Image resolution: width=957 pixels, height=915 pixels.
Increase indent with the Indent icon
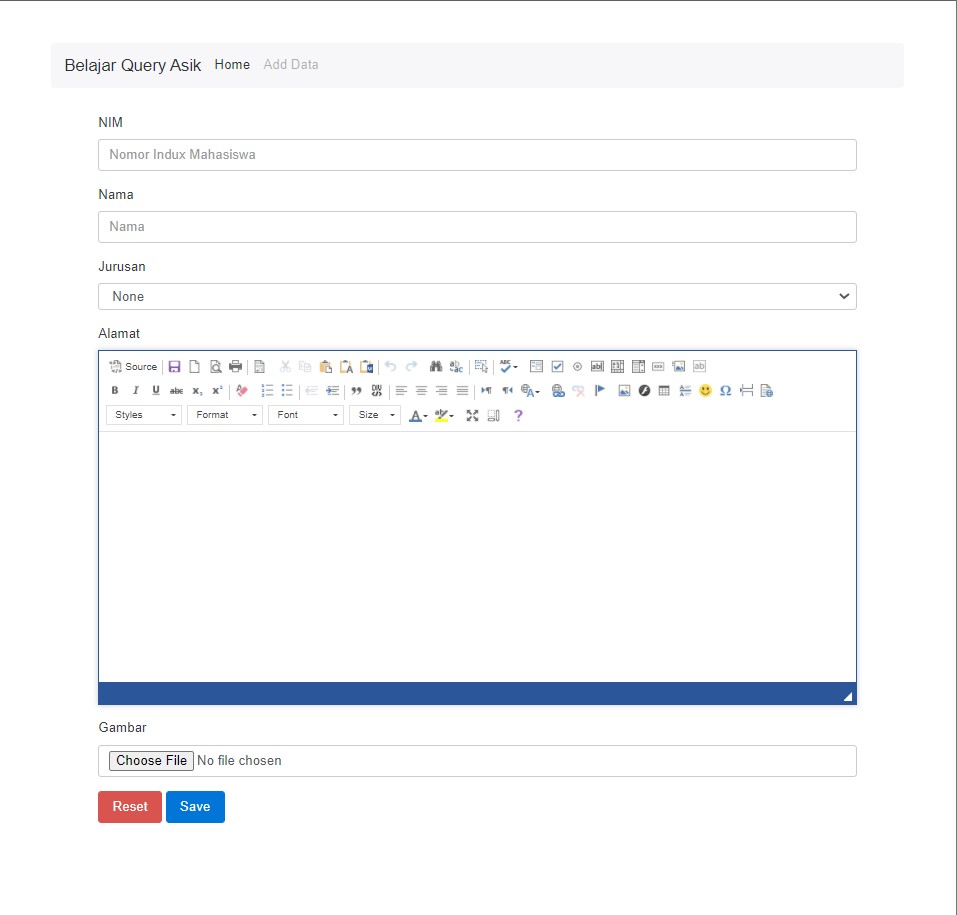332,391
